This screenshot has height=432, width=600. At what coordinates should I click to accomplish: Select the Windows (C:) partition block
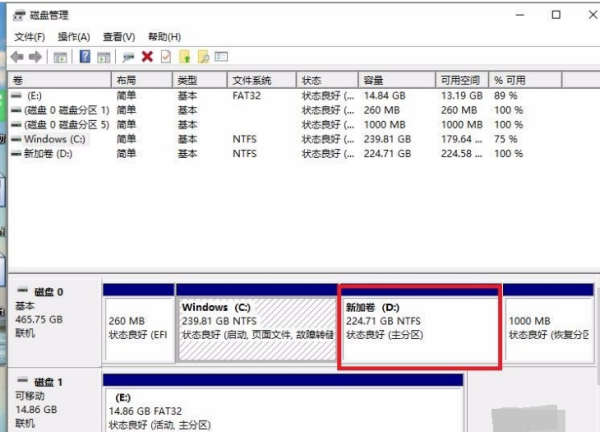coord(257,323)
